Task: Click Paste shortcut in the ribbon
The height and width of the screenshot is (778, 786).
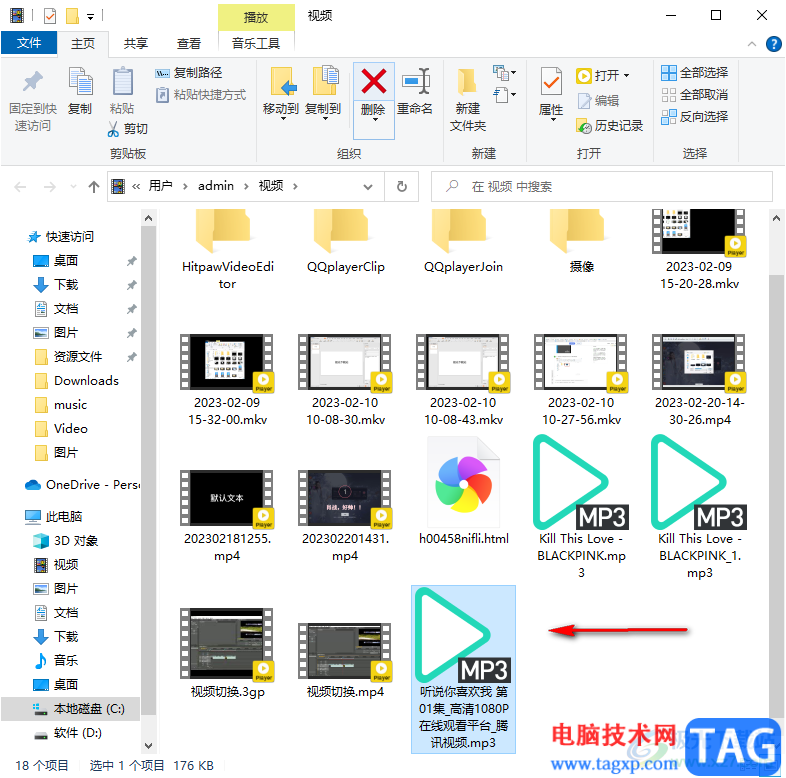Action: coord(202,95)
